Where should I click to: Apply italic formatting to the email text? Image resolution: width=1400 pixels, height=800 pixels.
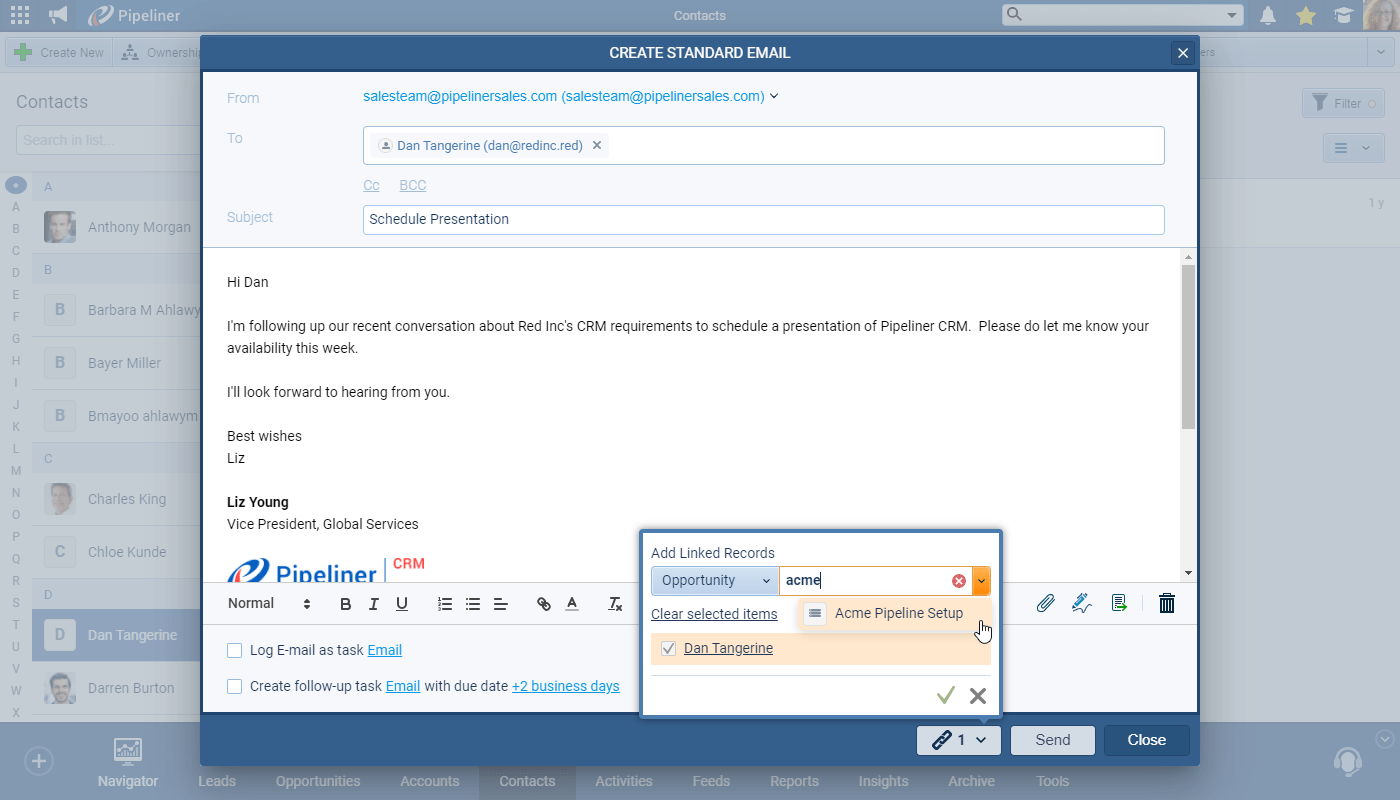(372, 604)
